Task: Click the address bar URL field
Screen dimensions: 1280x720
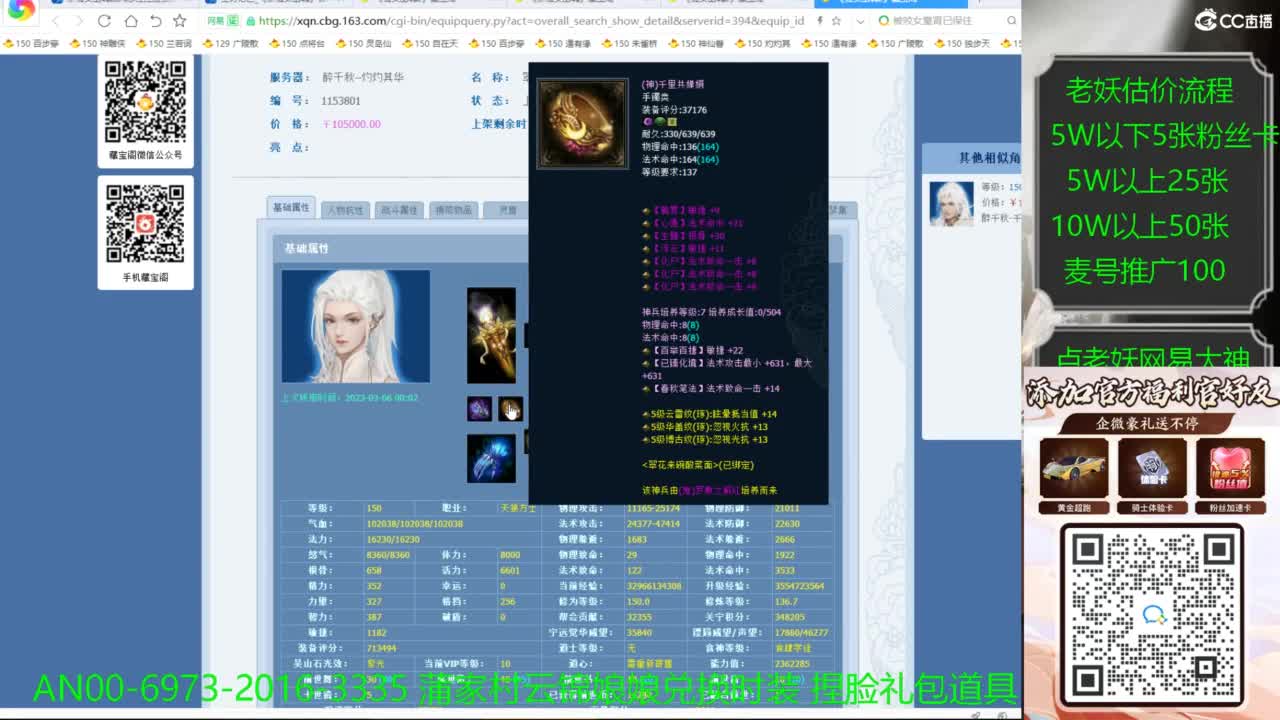Action: [x=530, y=21]
